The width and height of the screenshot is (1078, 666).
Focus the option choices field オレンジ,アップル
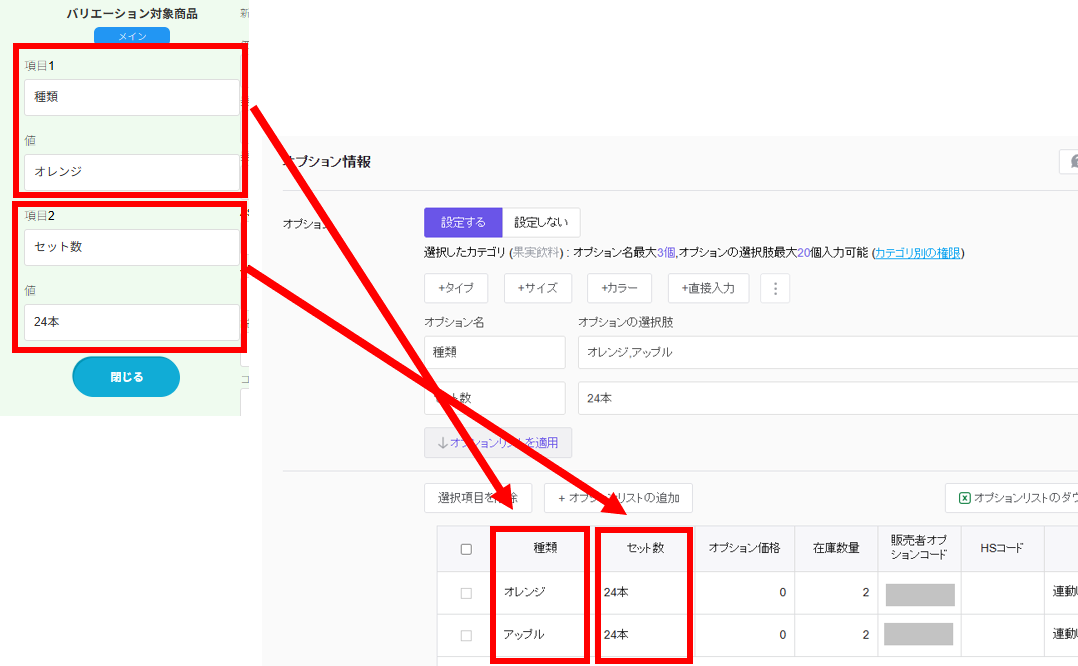(x=826, y=353)
